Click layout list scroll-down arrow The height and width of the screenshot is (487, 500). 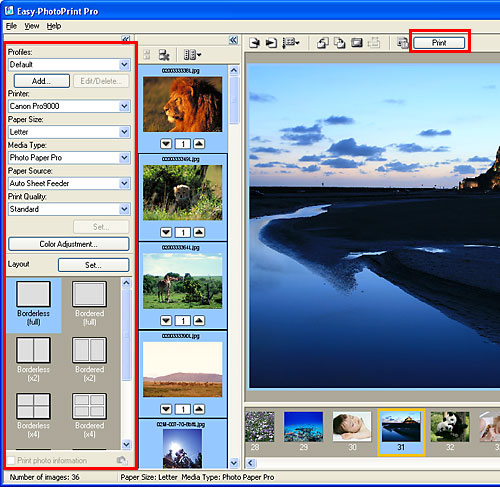click(x=126, y=444)
